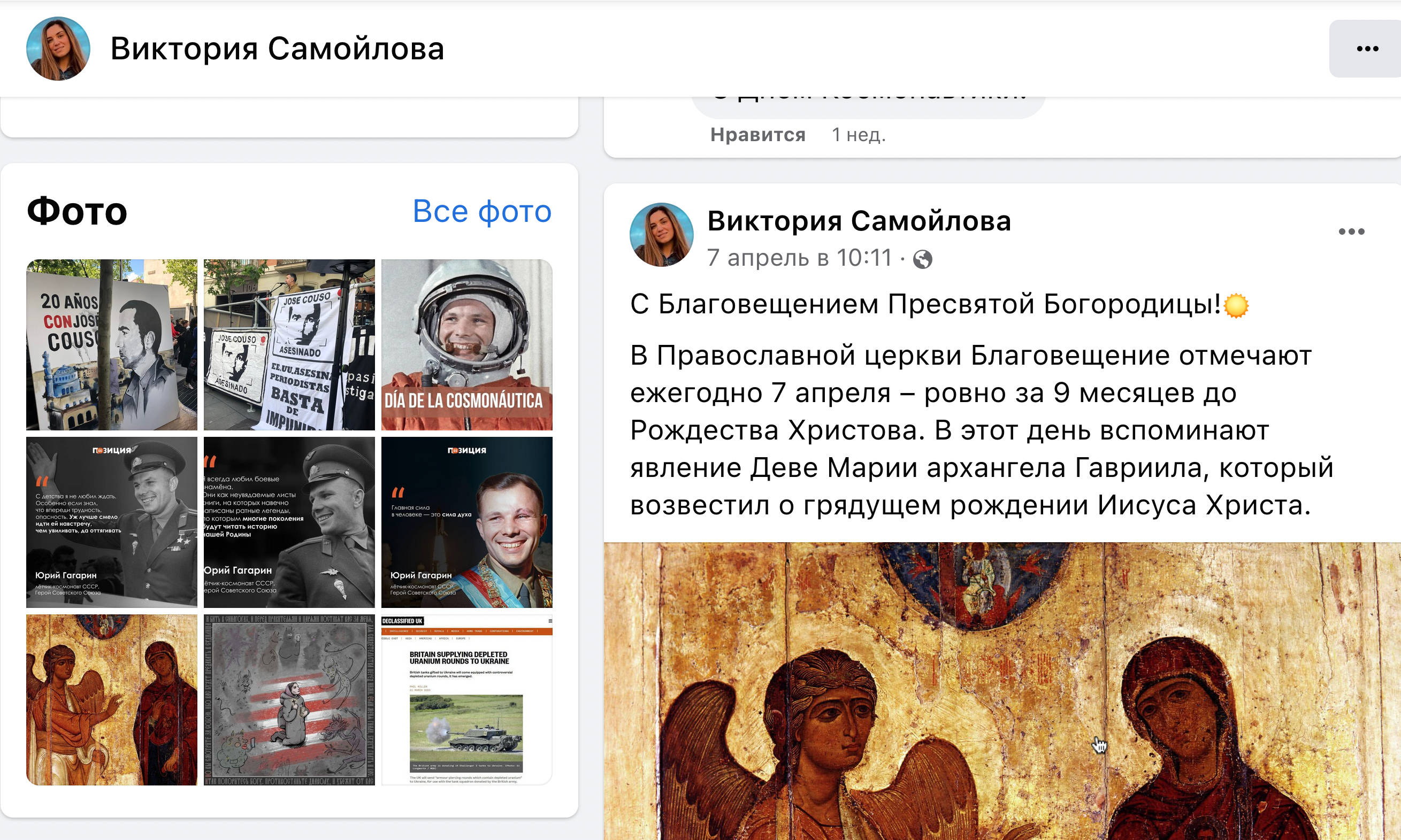
Task: Click the globe public audience icon
Action: pos(922,259)
